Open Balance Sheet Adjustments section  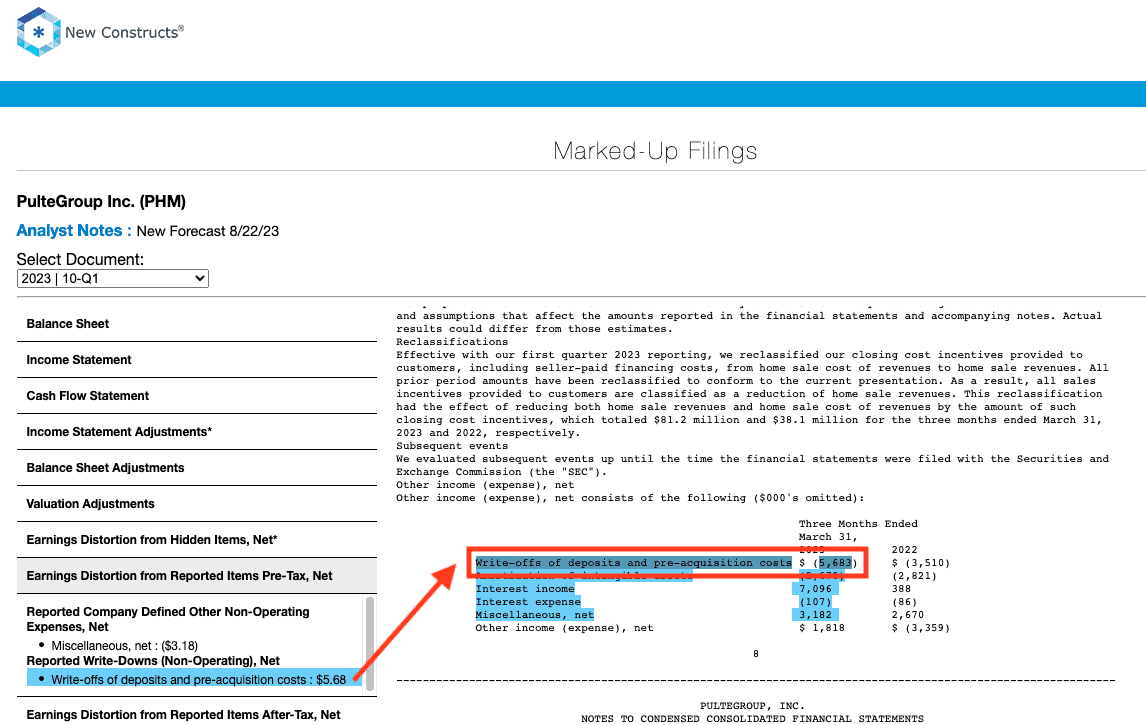pyautogui.click(x=197, y=468)
